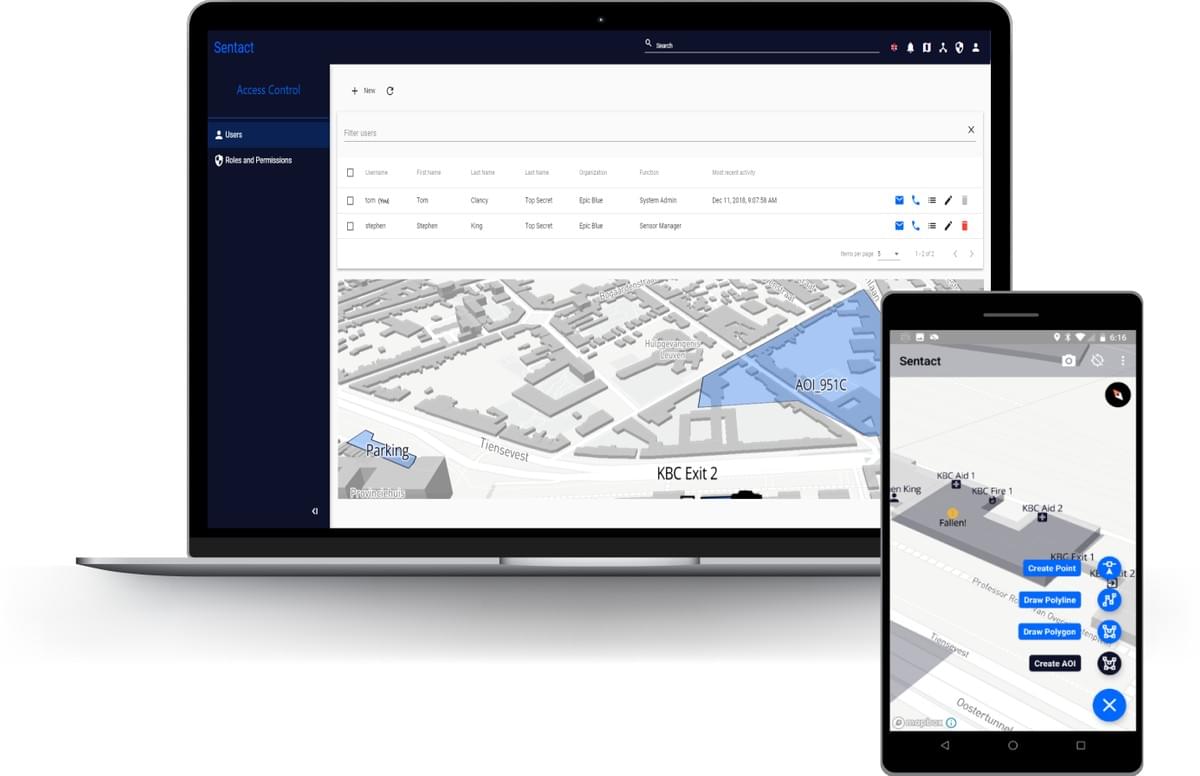
Task: Tap the blue X button closing the FAB menu
Action: click(1109, 705)
